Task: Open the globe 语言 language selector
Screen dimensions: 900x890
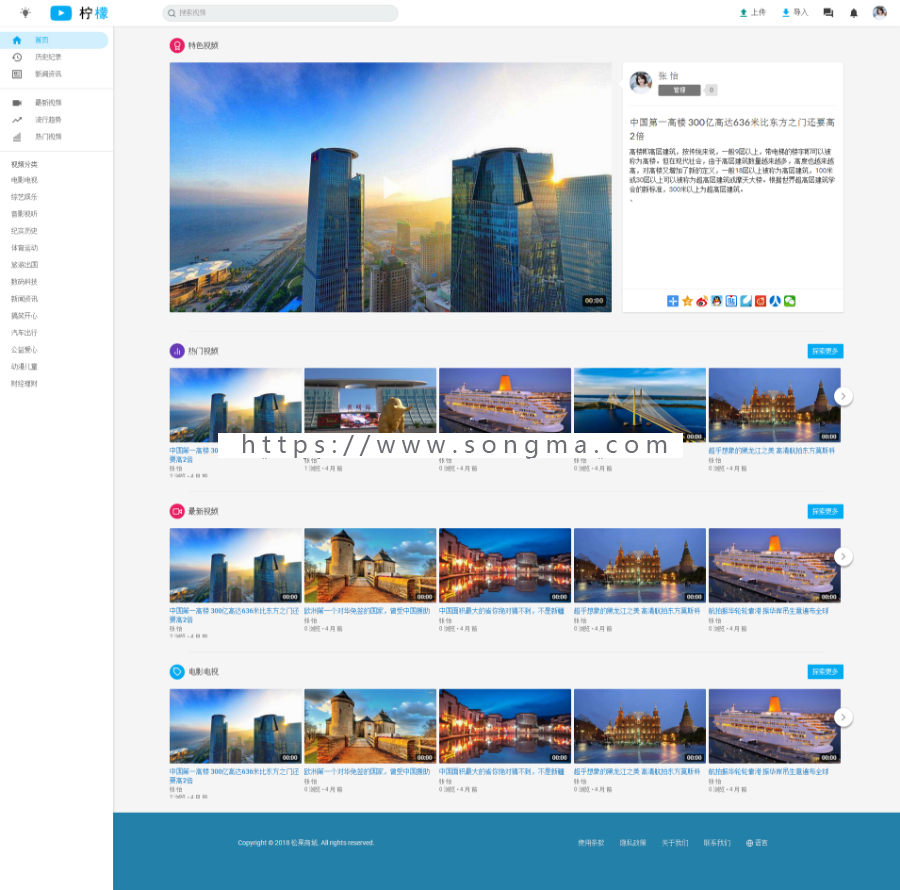Action: point(757,843)
